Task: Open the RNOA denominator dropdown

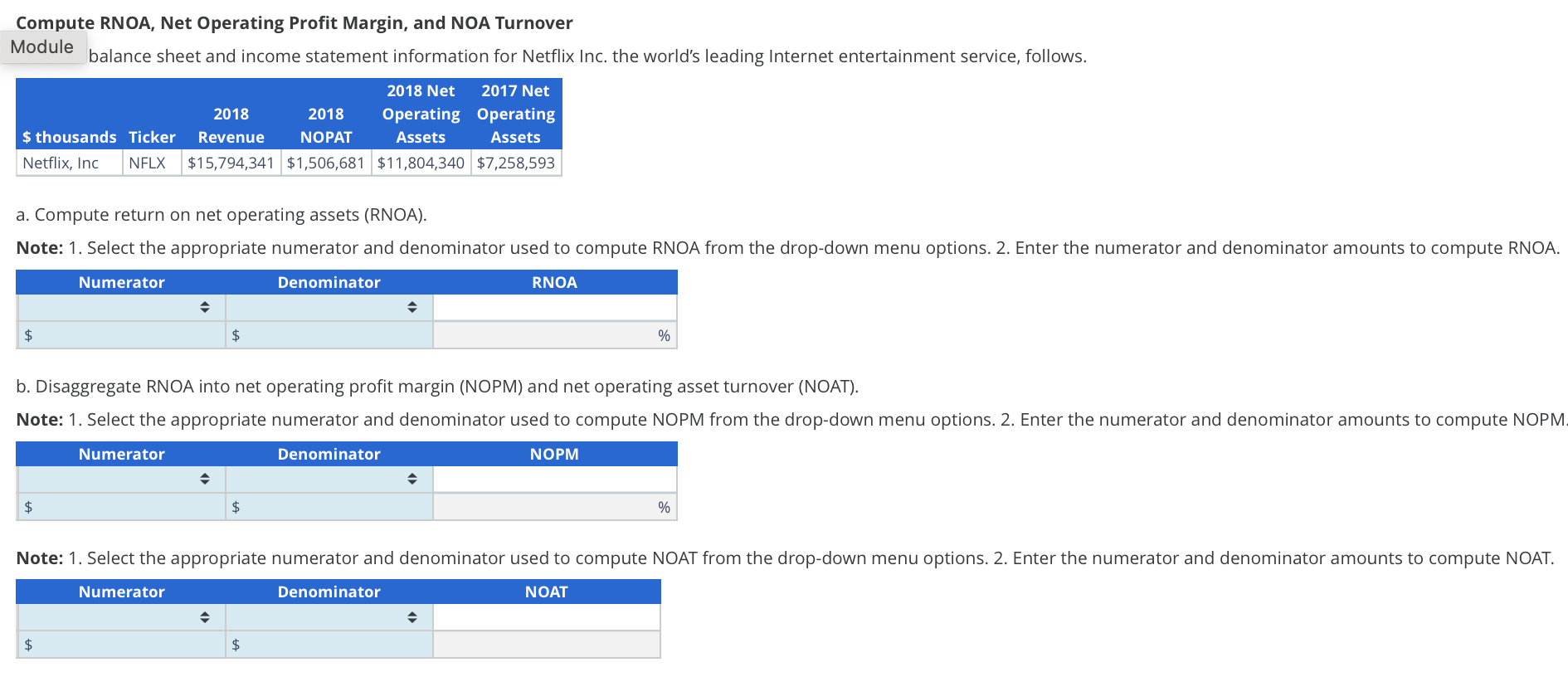Action: 329,308
